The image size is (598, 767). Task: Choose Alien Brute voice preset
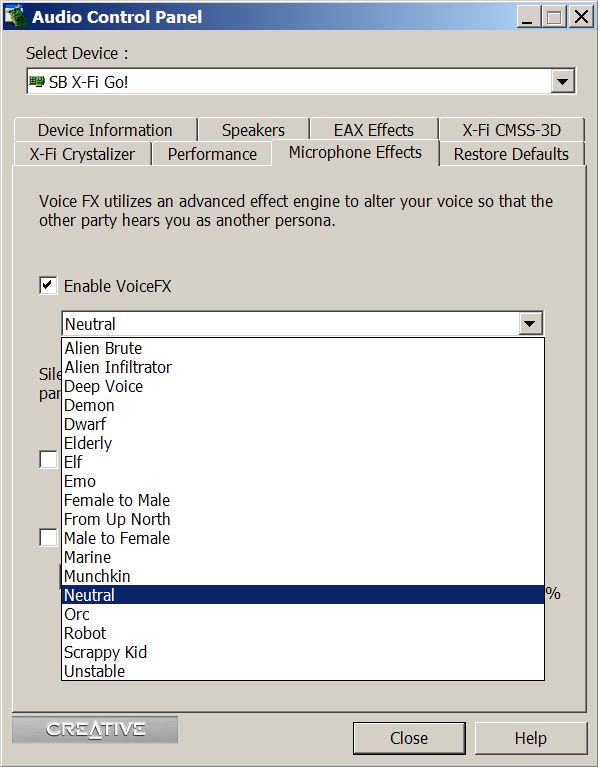click(x=303, y=348)
